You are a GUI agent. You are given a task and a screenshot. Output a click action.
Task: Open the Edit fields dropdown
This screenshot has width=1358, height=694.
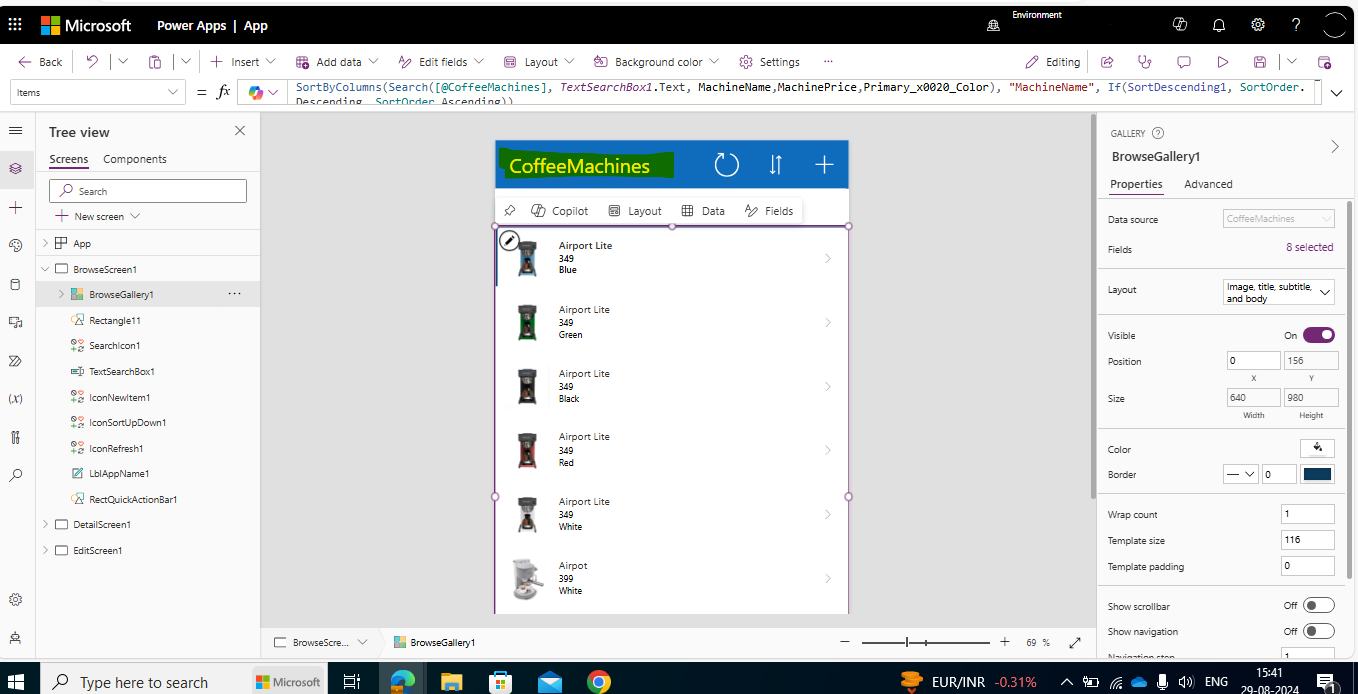click(441, 62)
